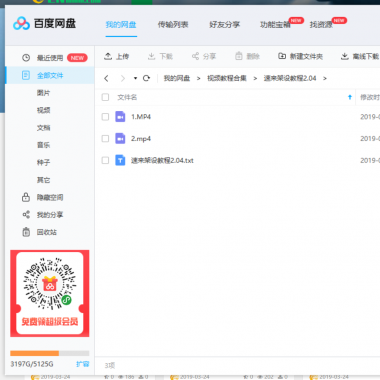
Task: Click the 我的分享 share icon
Action: [x=26, y=215]
